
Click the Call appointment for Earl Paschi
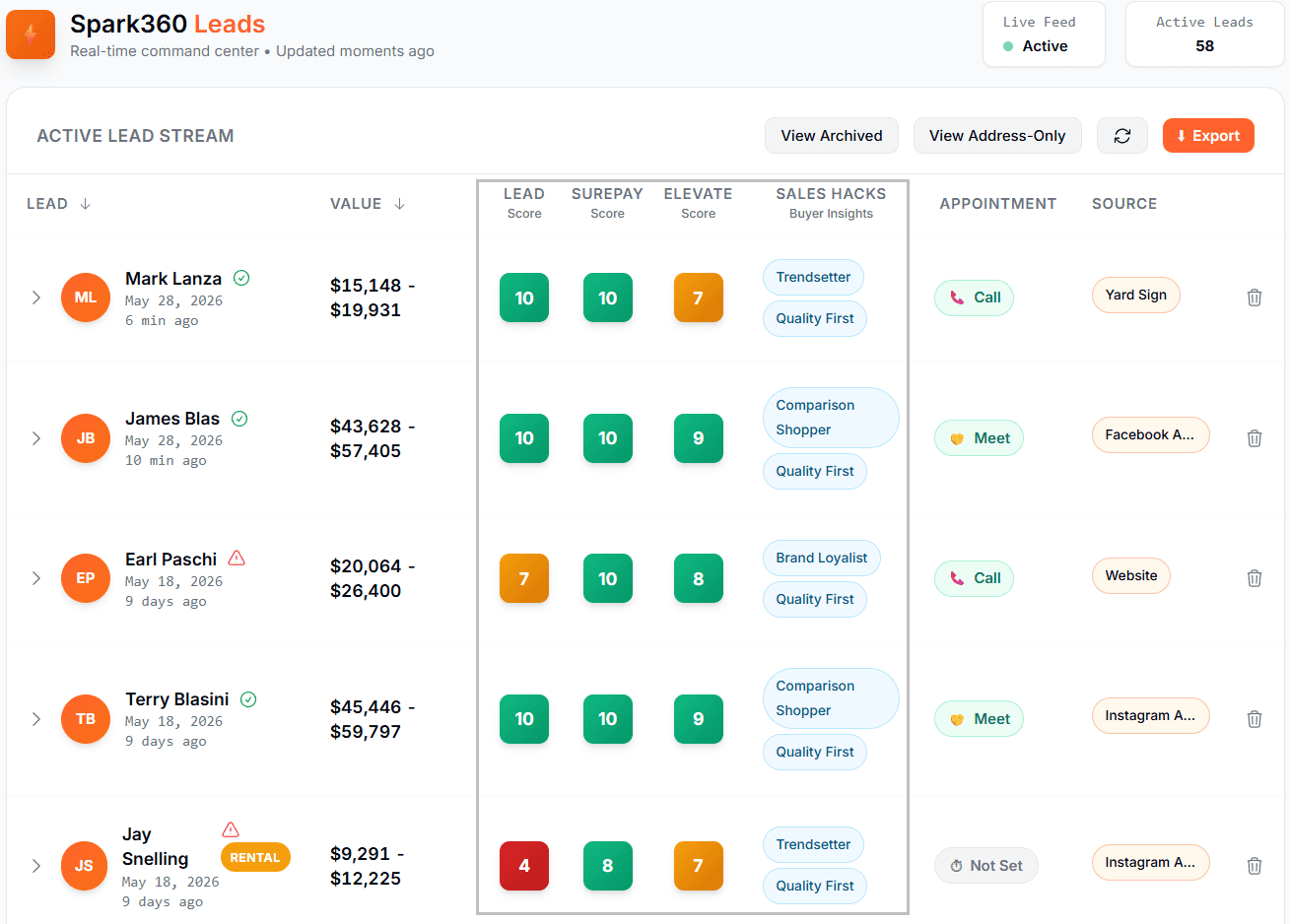point(974,578)
